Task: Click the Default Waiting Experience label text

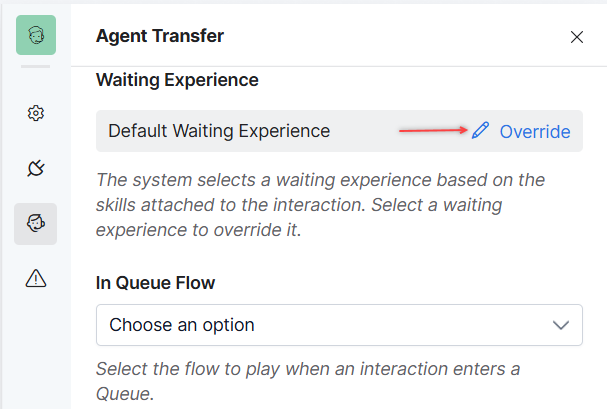Action: click(219, 131)
